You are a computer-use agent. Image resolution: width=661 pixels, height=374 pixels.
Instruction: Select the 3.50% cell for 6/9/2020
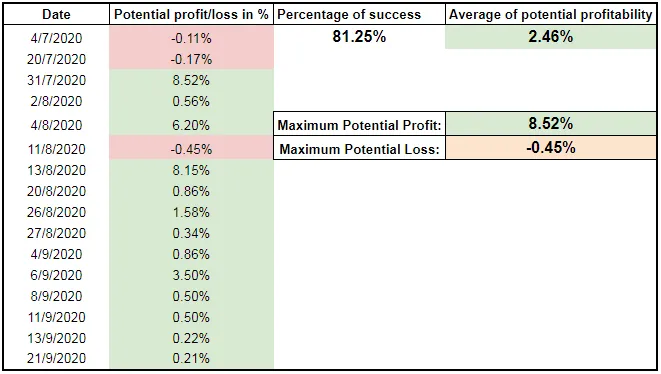click(191, 275)
